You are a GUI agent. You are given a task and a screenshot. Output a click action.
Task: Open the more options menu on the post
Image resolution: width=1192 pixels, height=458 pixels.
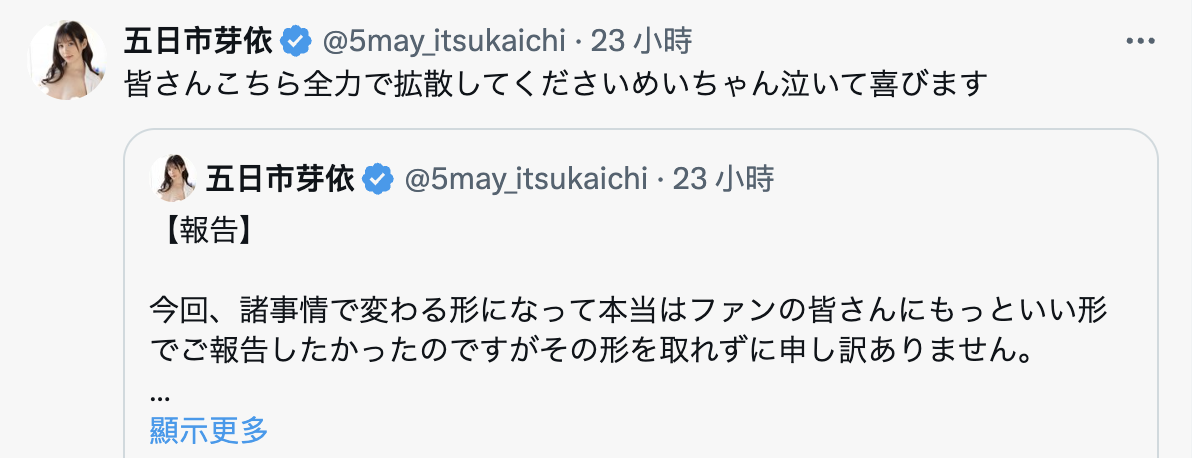tap(1140, 42)
